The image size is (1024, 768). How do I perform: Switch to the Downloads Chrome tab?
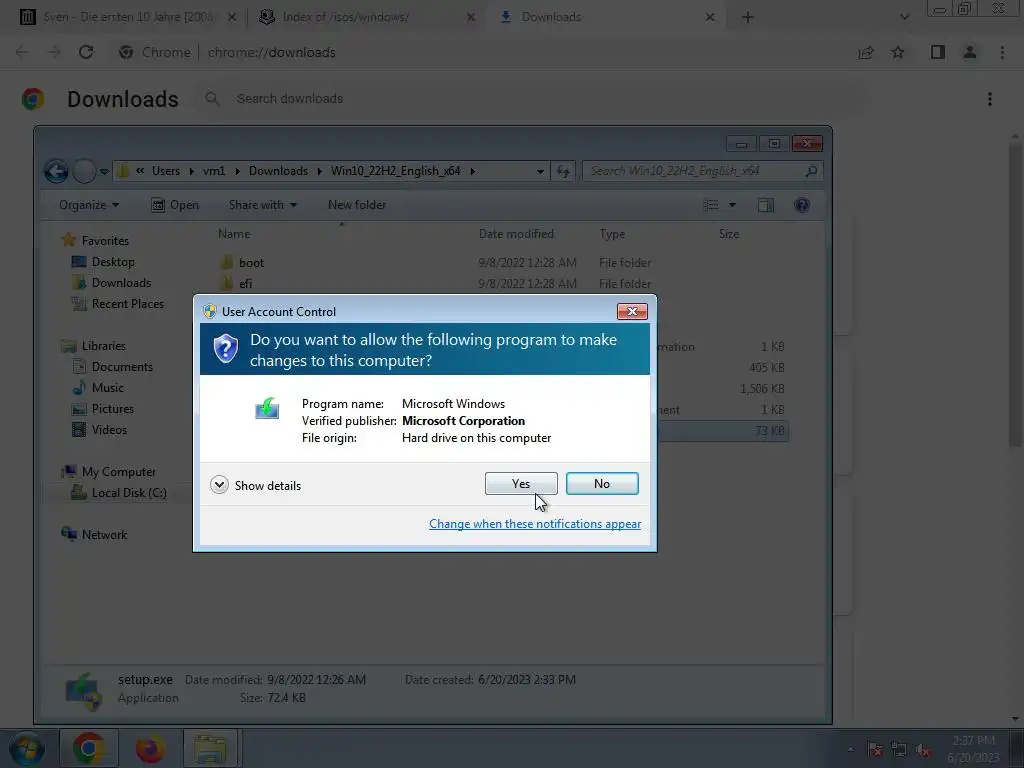pos(605,17)
